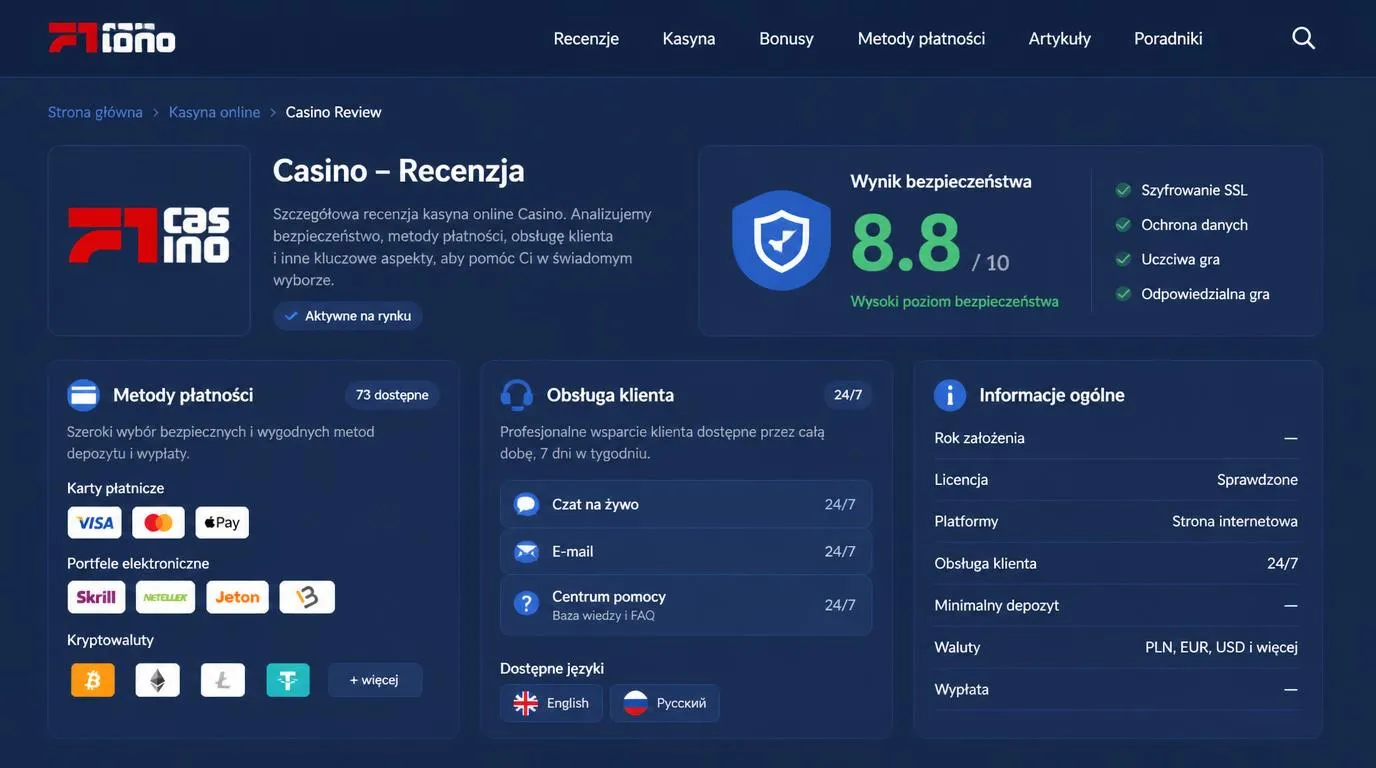The image size is (1376, 768).
Task: Pick the Jeton wallet icon
Action: pos(238,597)
